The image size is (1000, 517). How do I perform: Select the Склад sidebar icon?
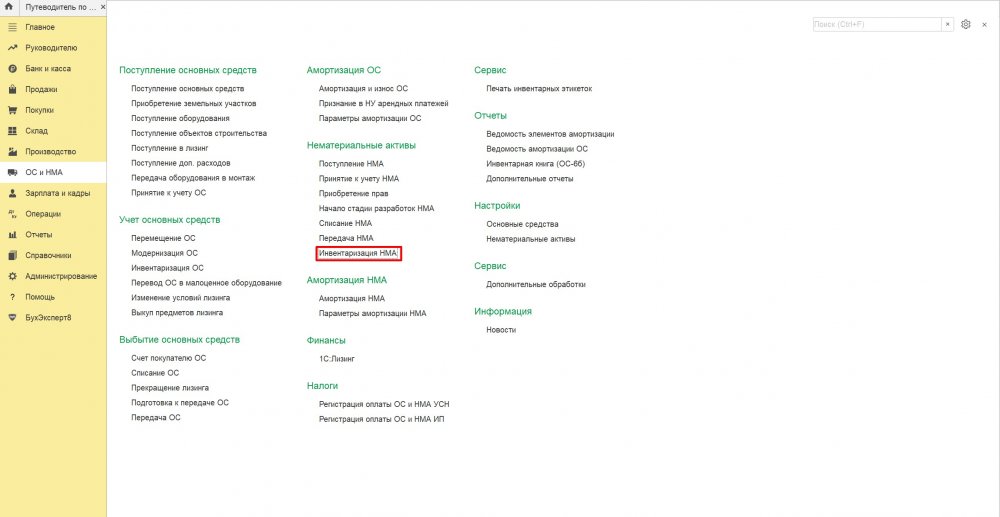click(12, 131)
